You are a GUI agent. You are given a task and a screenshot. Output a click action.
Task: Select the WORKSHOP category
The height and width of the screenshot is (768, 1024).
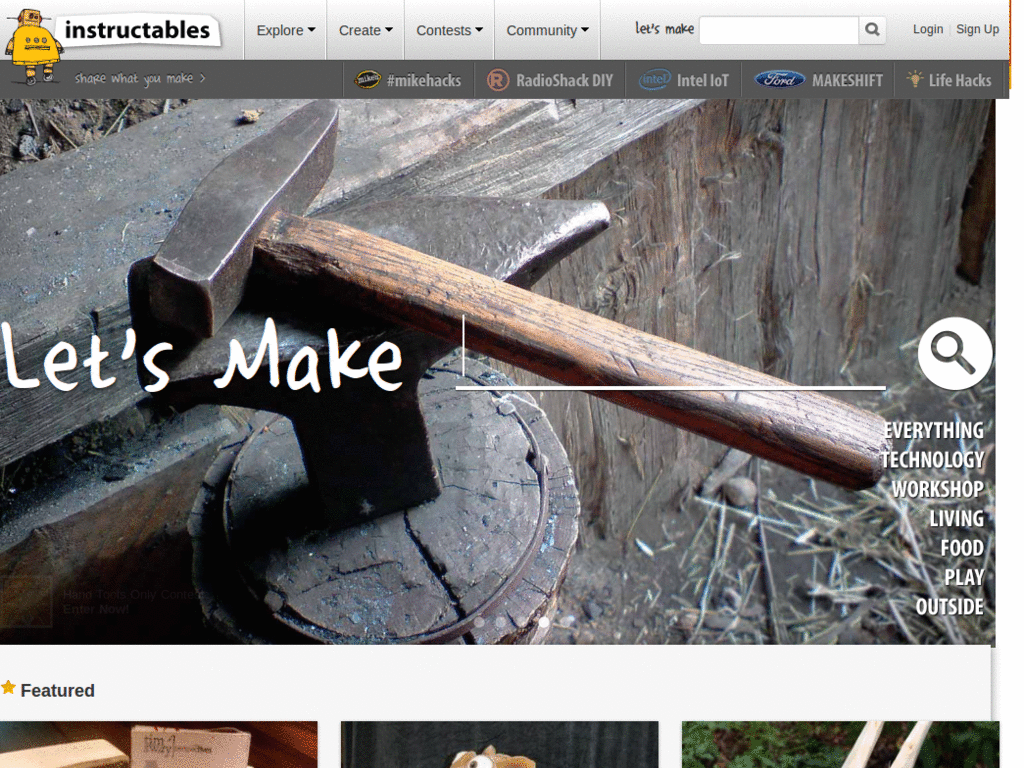[x=938, y=489]
